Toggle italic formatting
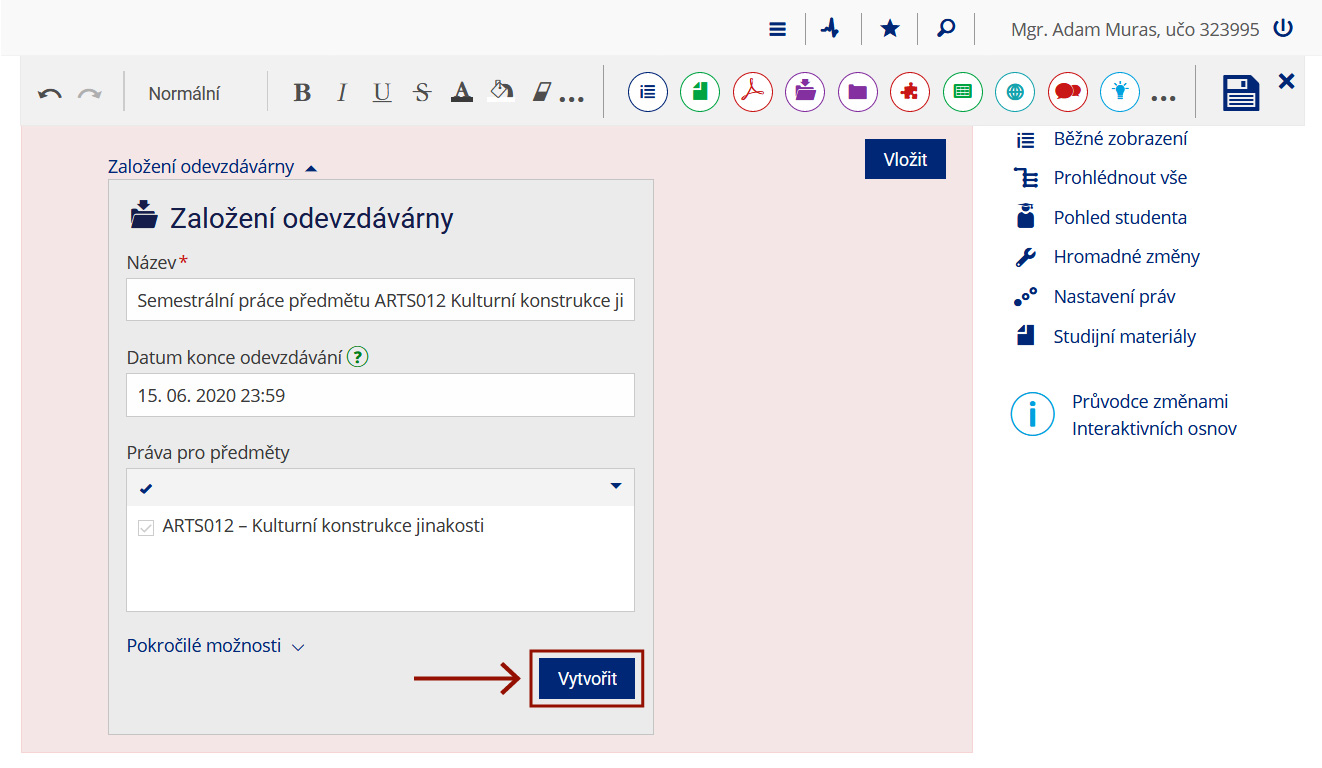The width and height of the screenshot is (1322, 768). (341, 93)
